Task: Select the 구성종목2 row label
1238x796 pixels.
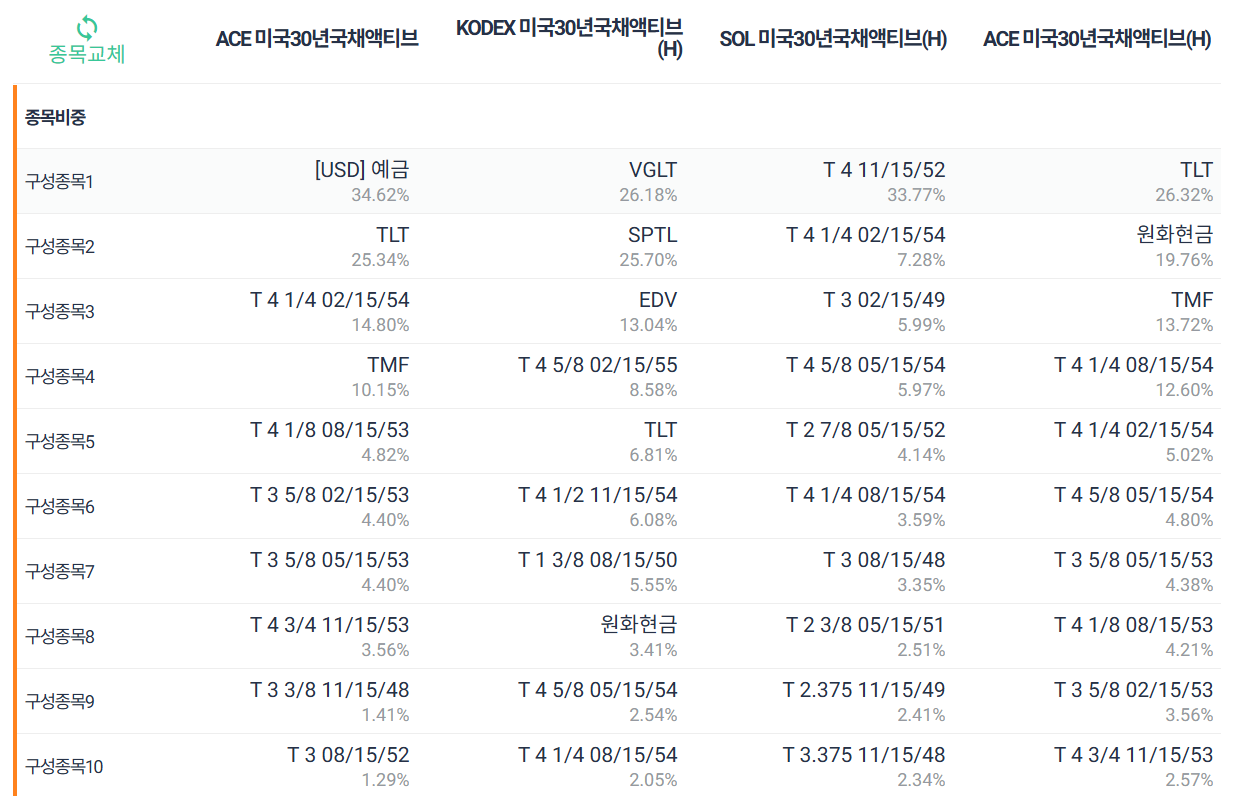Action: [60, 247]
